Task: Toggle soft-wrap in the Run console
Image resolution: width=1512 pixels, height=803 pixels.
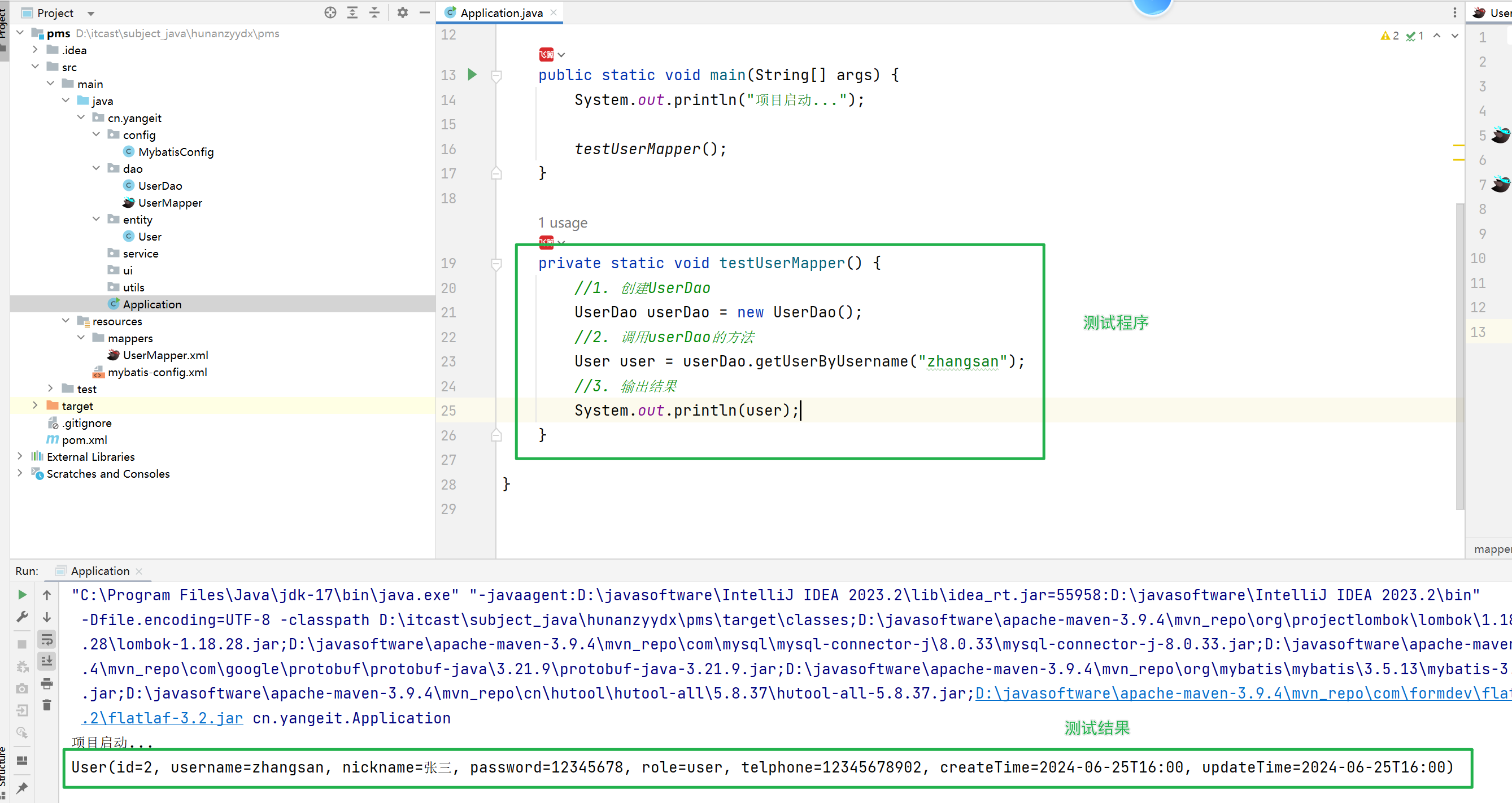Action: coord(47,639)
